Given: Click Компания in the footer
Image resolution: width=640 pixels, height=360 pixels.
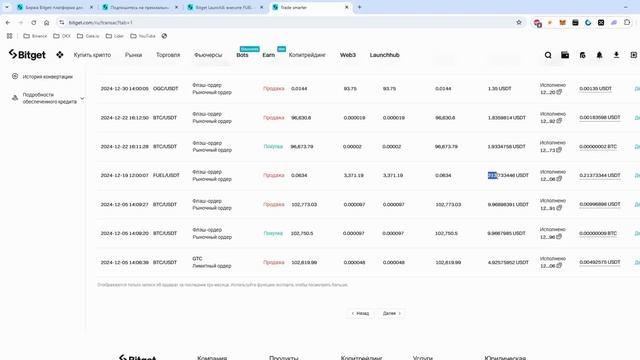Looking at the screenshot, I should pyautogui.click(x=212, y=358).
